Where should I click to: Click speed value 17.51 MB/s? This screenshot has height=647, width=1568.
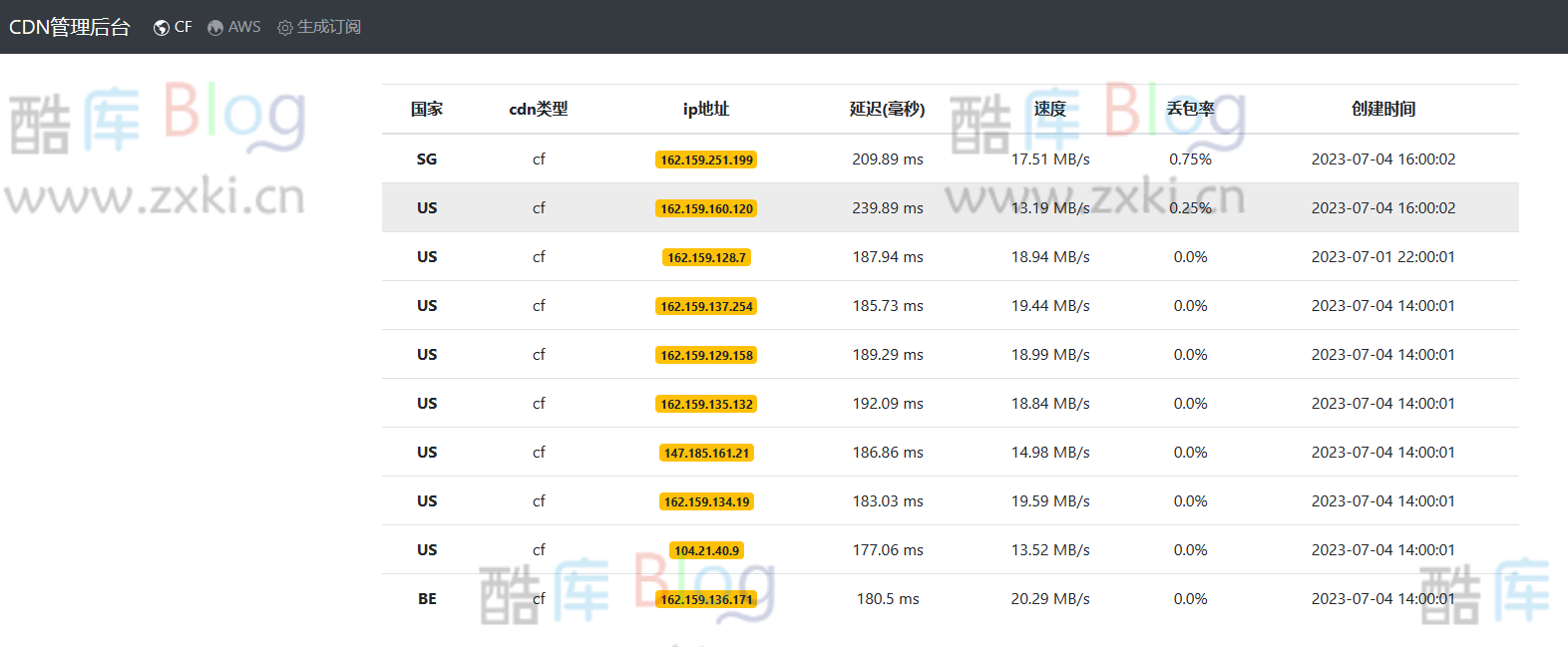click(x=1050, y=160)
